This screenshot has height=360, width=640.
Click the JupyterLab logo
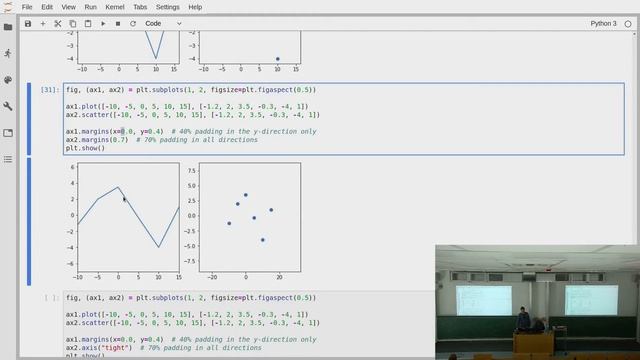(x=8, y=7)
